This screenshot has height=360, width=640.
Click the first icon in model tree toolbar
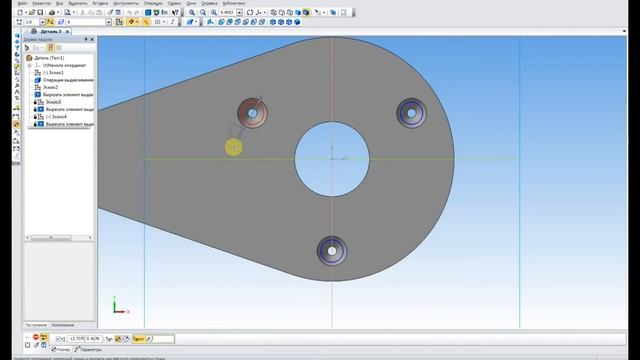pyautogui.click(x=27, y=48)
